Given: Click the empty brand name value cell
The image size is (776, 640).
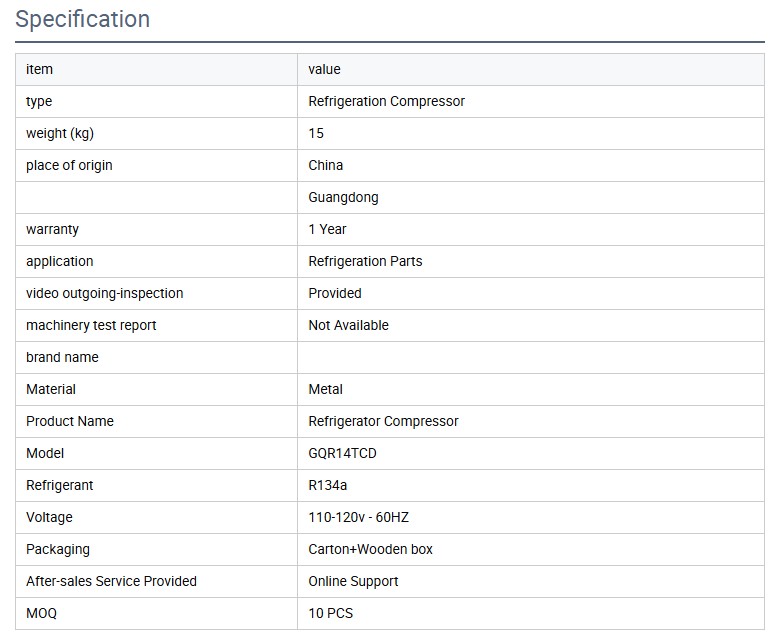Looking at the screenshot, I should [530, 357].
